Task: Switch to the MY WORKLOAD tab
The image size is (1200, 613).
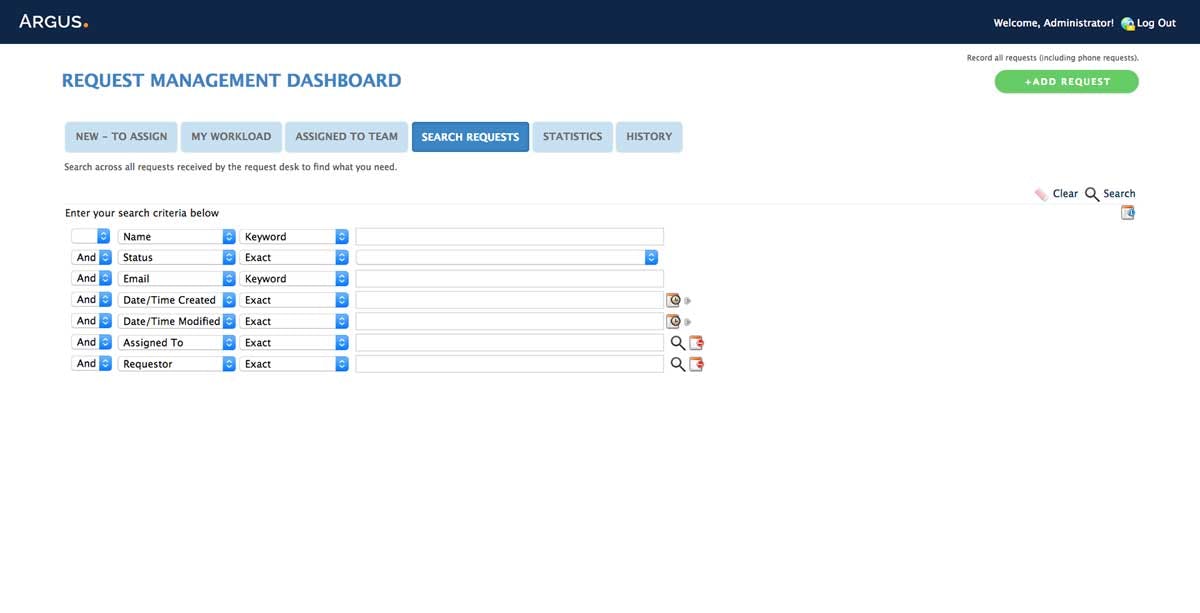Action: pyautogui.click(x=231, y=136)
